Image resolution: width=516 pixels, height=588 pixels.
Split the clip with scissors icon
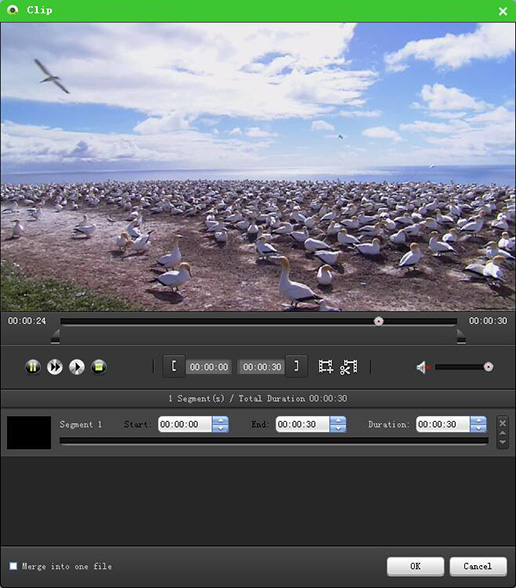[349, 367]
